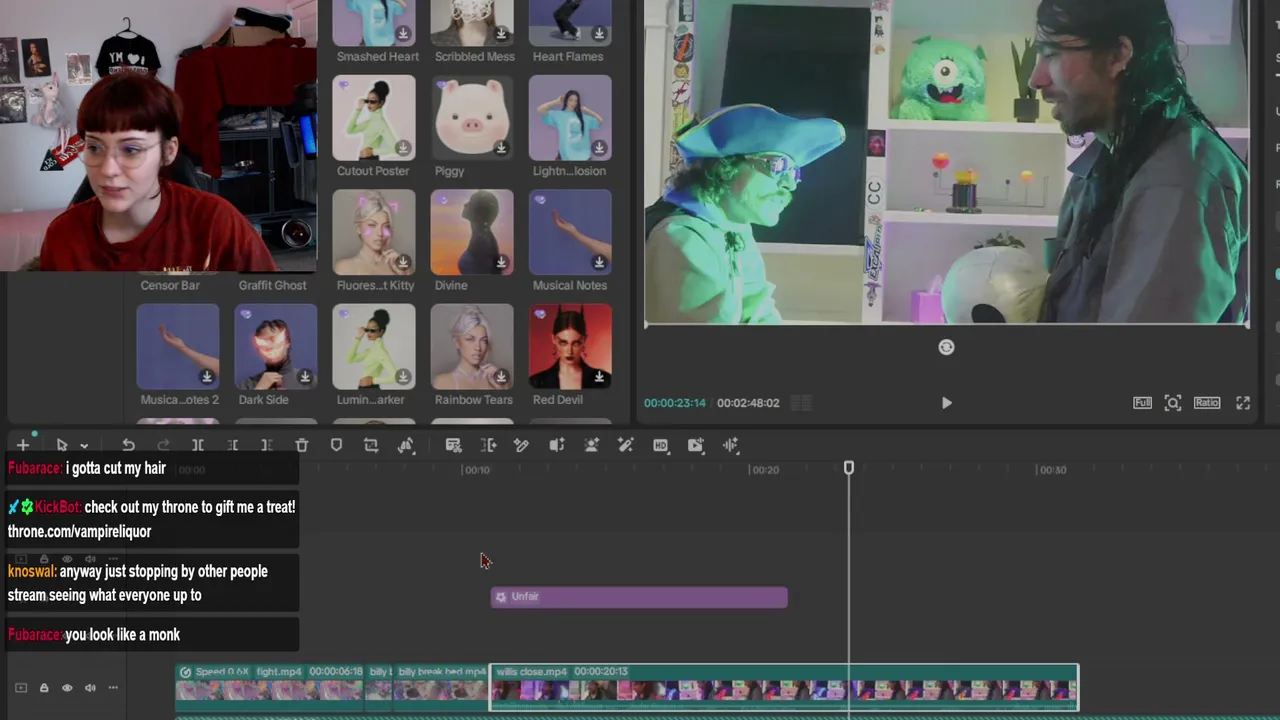This screenshot has width=1280, height=720.
Task: Select the Rainbow Tears effect thumbnail
Action: [x=472, y=346]
